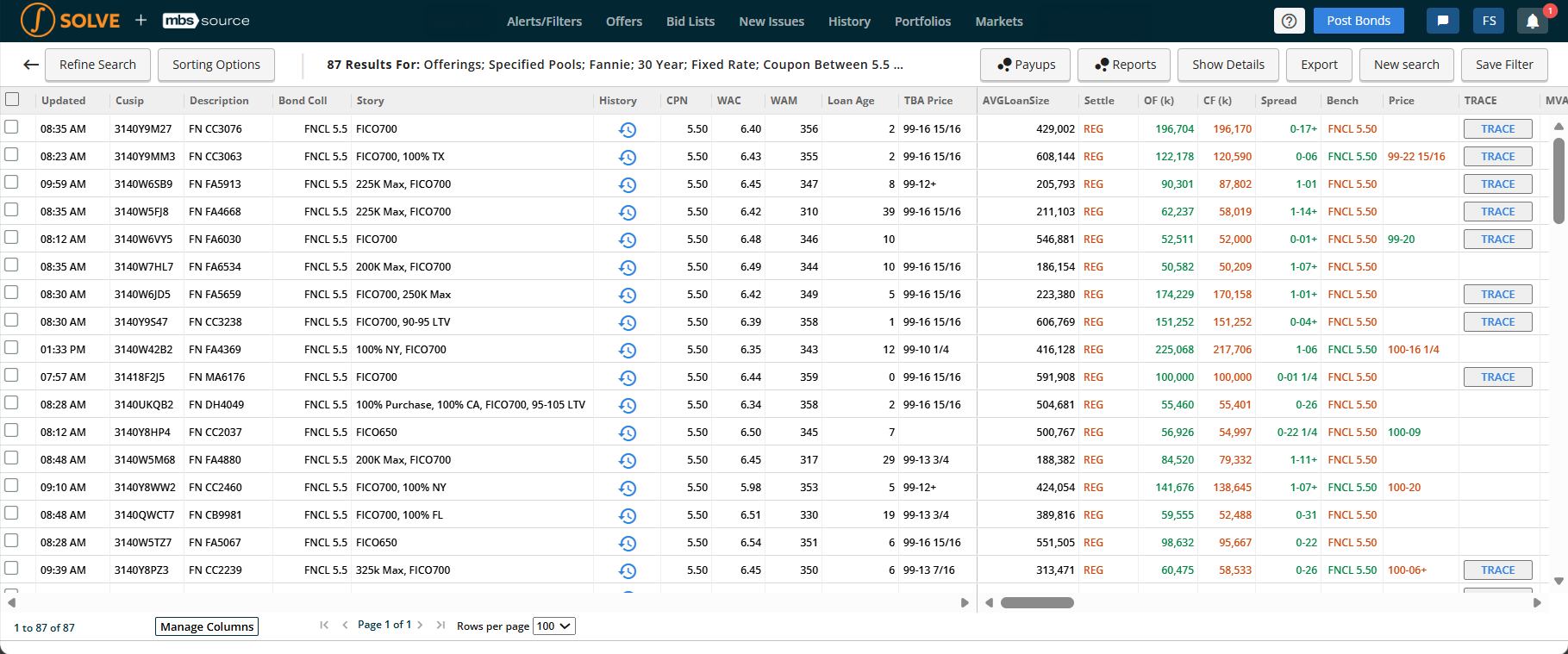Open history icon for FN FA4668

coord(628,212)
